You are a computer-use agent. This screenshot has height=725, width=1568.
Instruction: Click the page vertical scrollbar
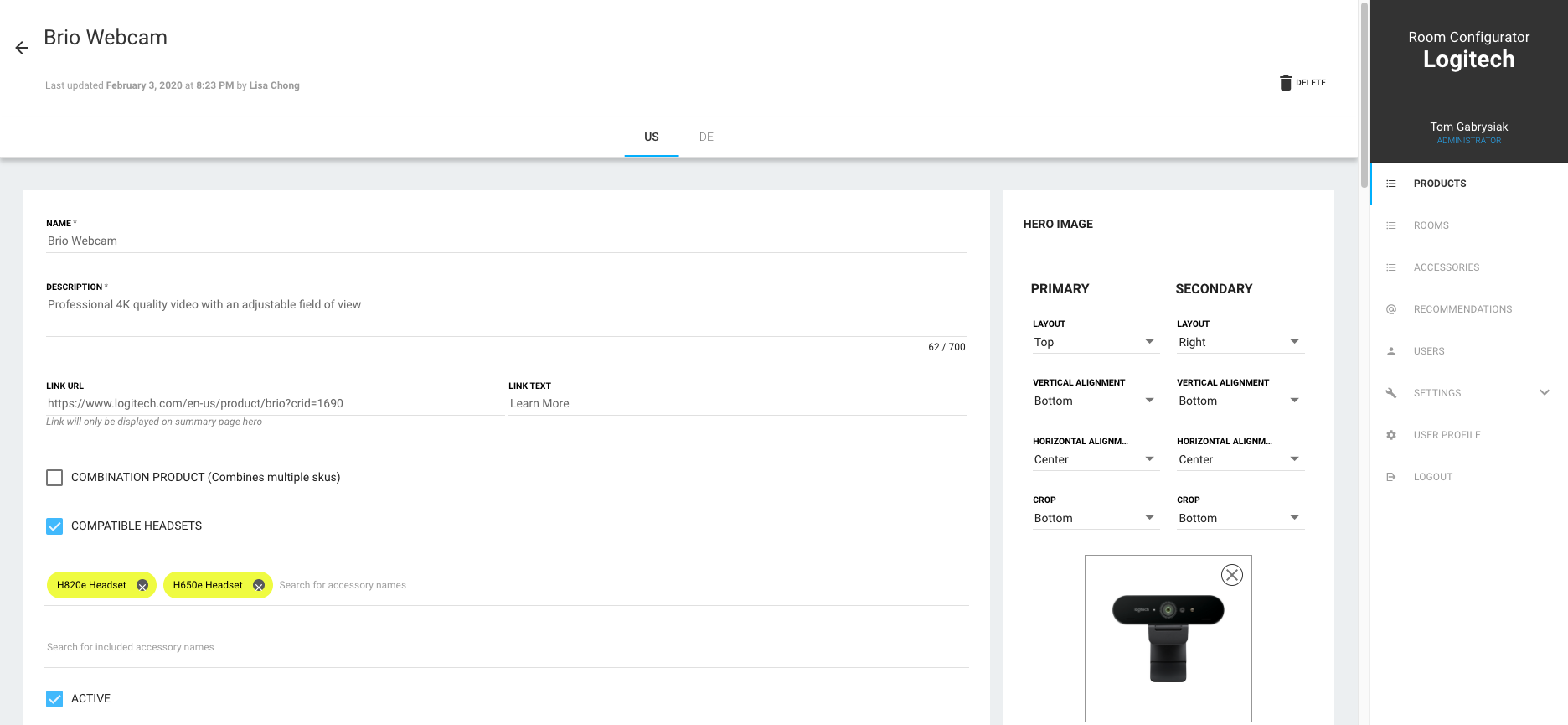point(1364,84)
